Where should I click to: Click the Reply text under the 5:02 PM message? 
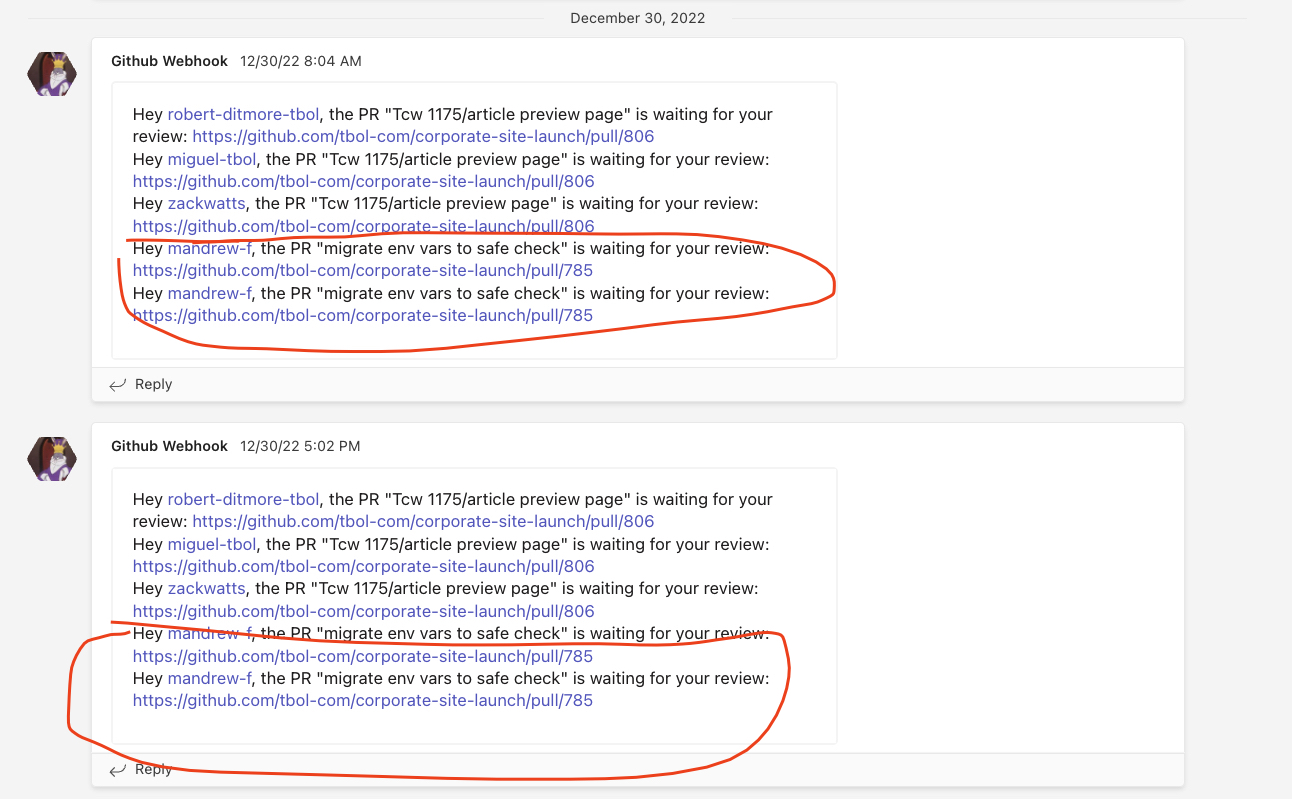tap(151, 768)
